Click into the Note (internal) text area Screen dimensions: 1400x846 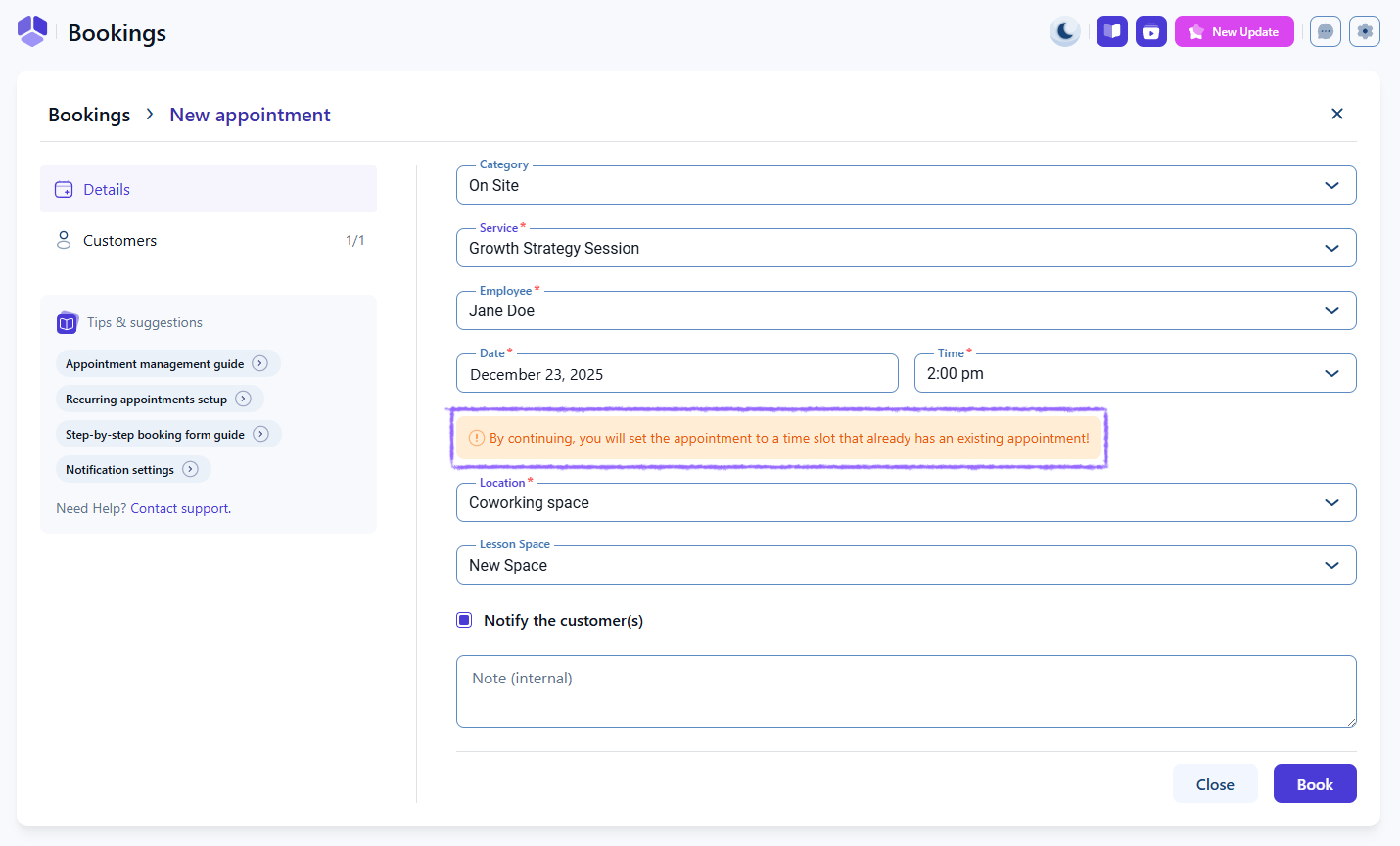pyautogui.click(x=906, y=691)
